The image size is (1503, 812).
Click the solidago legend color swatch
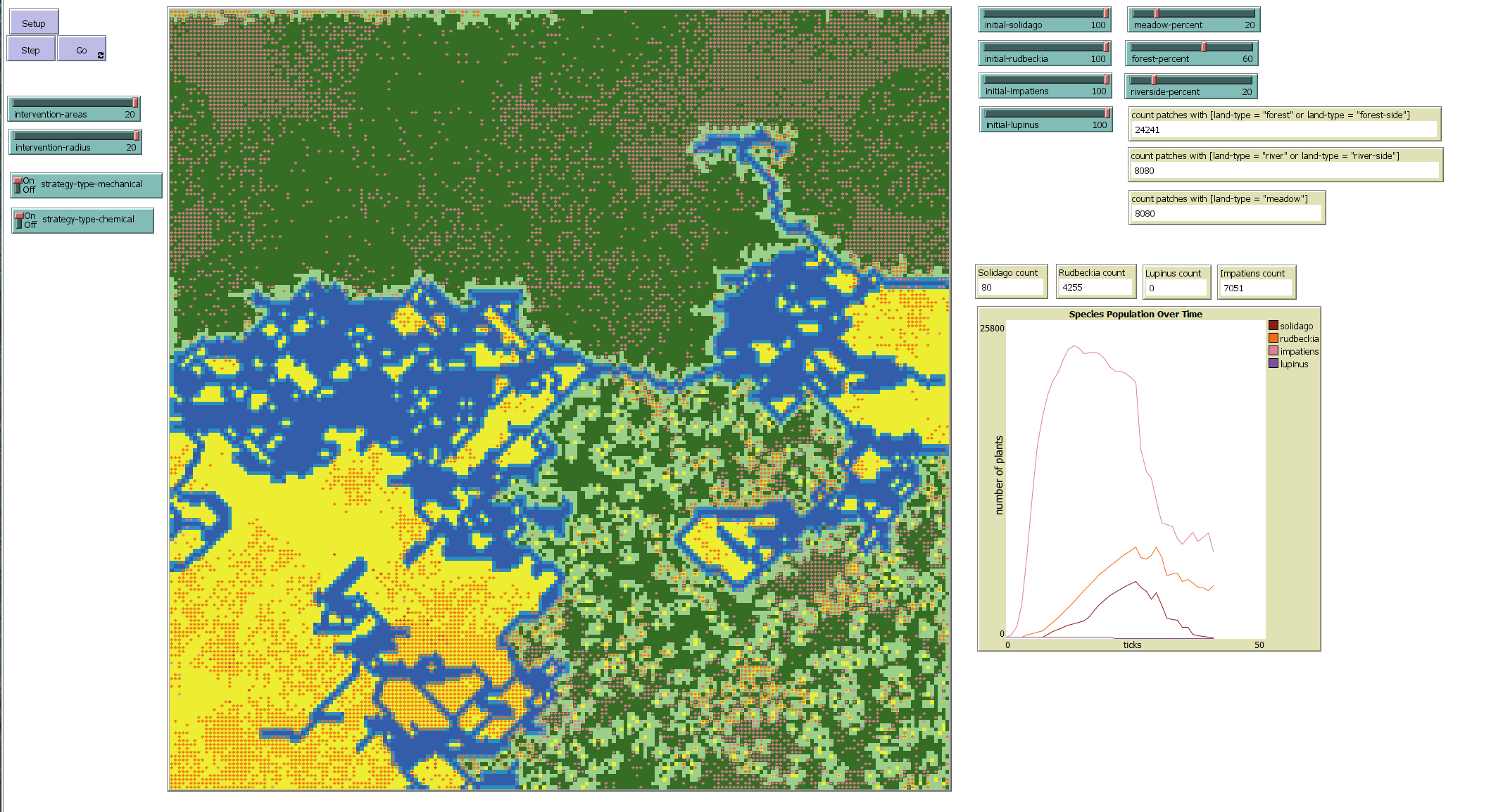1274,326
